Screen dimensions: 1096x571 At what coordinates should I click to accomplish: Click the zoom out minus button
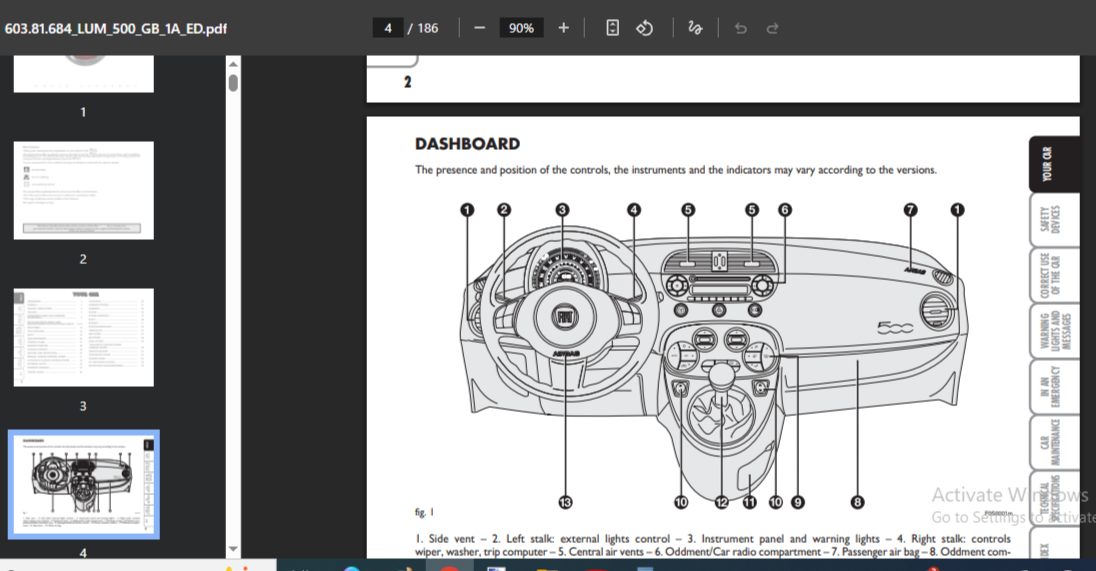(x=480, y=28)
